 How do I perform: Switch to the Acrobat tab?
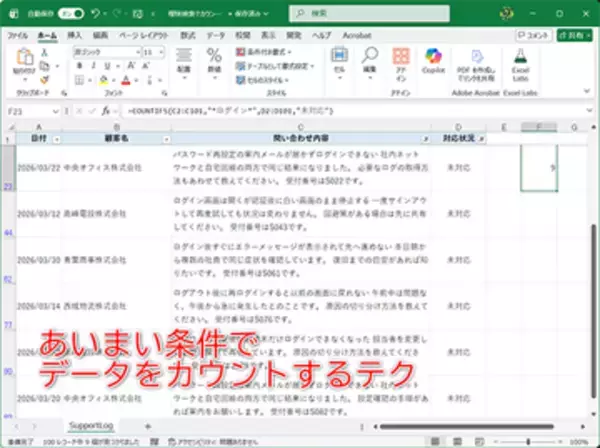[357, 36]
